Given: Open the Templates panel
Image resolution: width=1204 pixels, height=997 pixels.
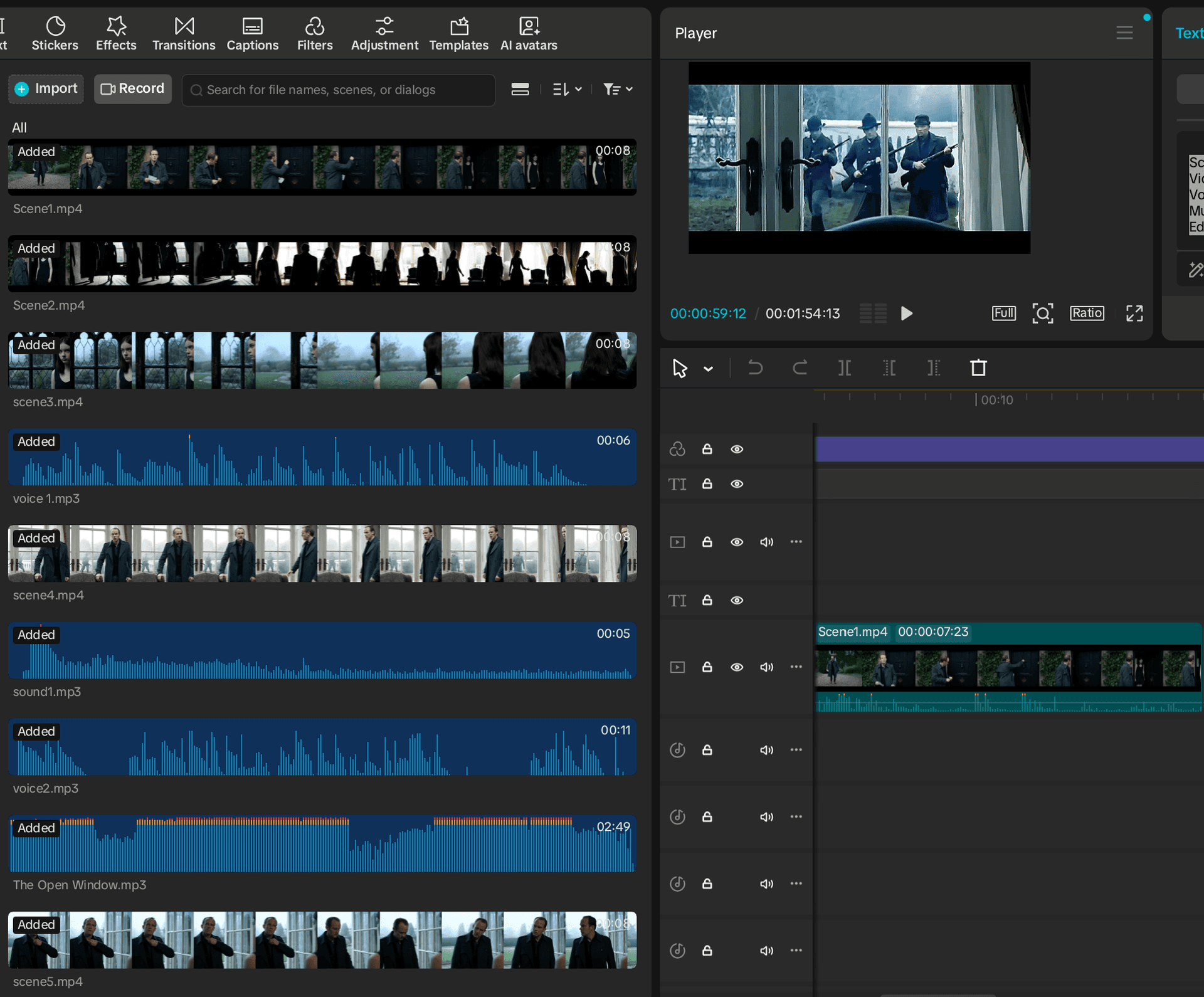Looking at the screenshot, I should click(459, 34).
